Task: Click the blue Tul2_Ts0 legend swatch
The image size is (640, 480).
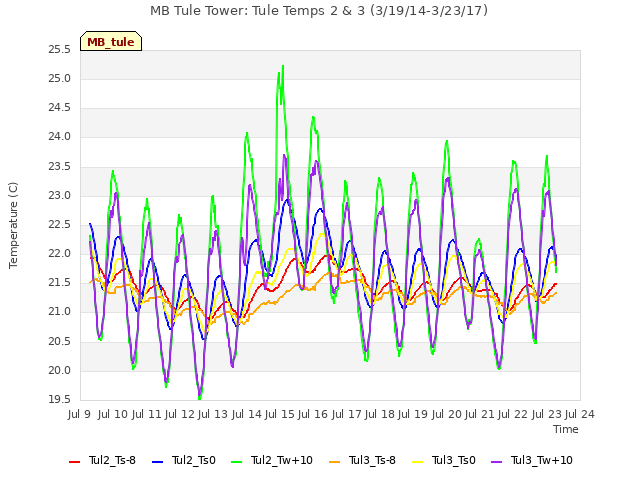Action: pyautogui.click(x=158, y=462)
